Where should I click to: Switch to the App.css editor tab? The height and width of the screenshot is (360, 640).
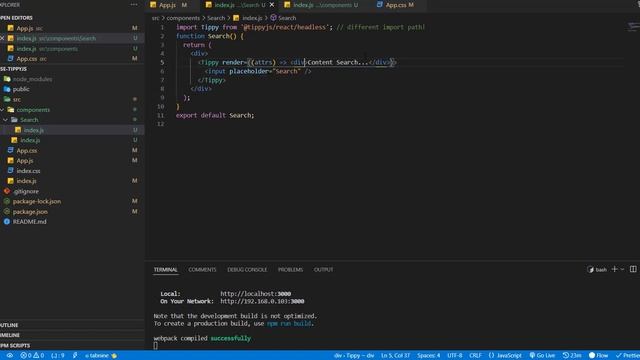tap(395, 5)
